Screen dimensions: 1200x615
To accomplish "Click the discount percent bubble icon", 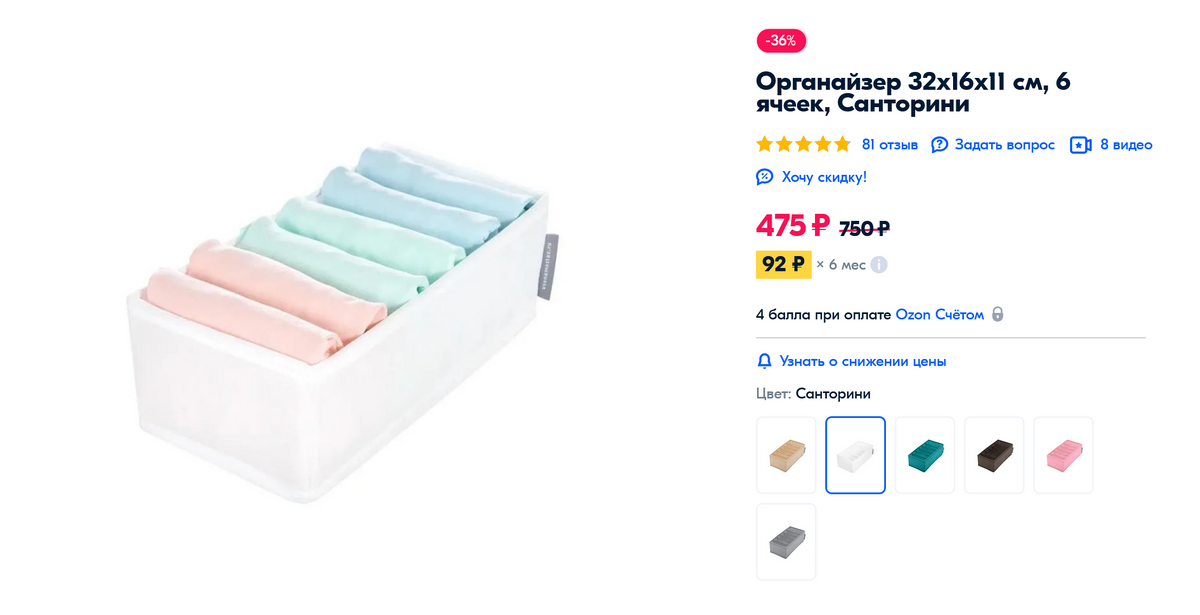I will pos(765,177).
